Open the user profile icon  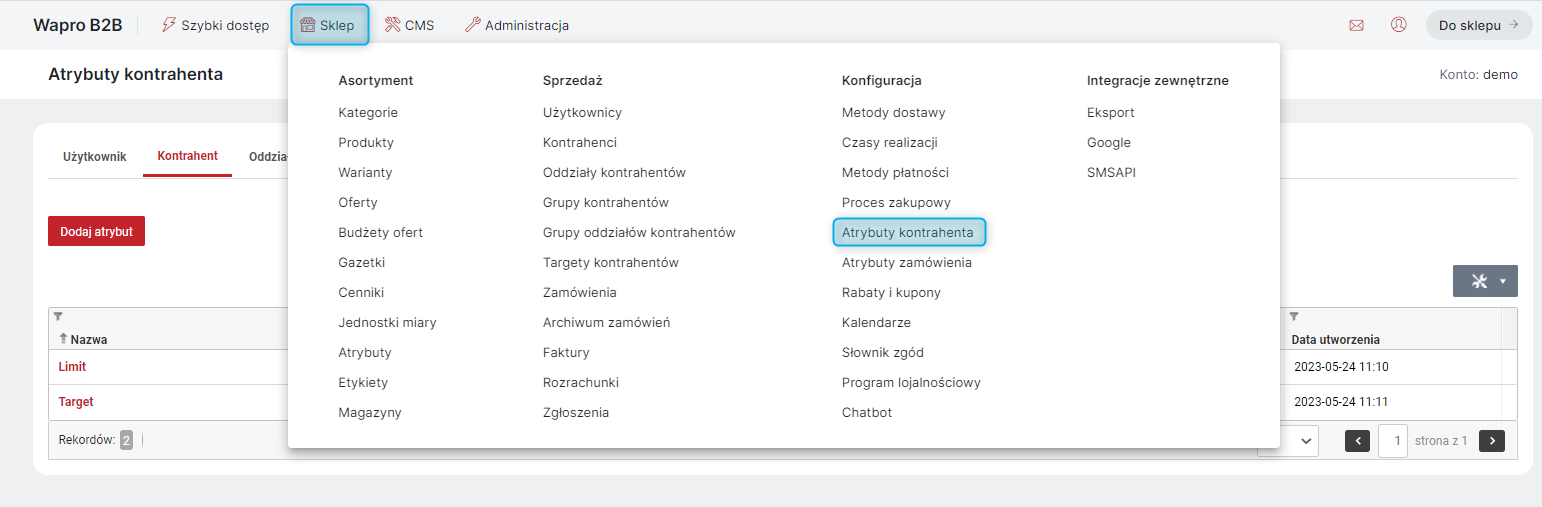1399,25
